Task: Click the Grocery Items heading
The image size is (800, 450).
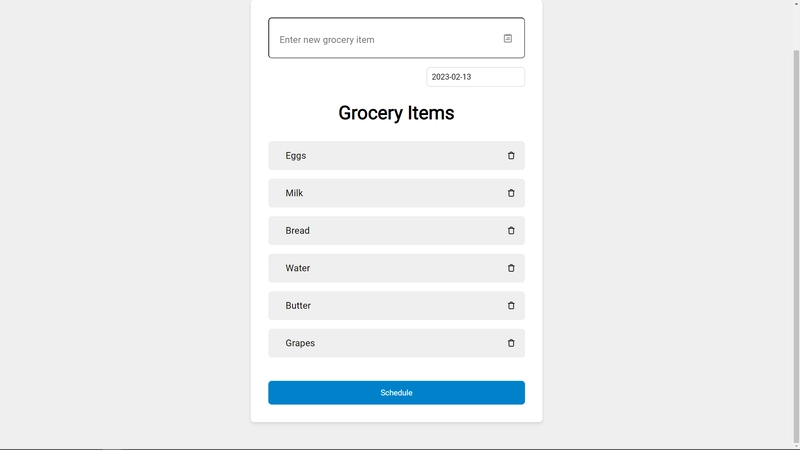Action: (x=396, y=113)
